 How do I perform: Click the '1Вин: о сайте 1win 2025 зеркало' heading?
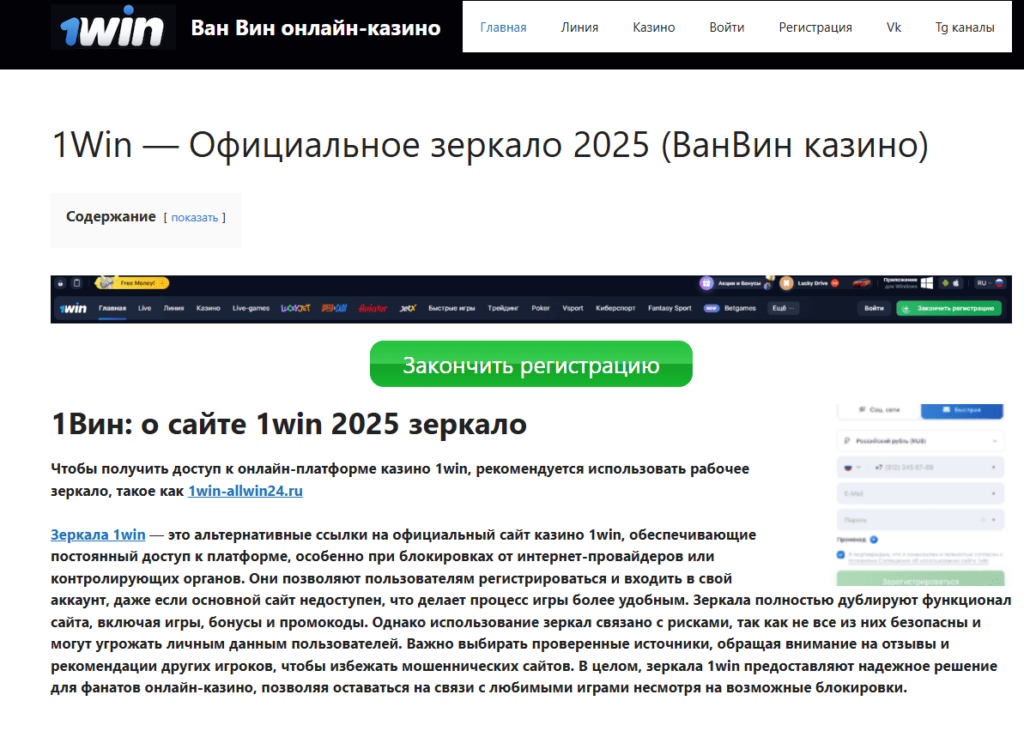[289, 424]
